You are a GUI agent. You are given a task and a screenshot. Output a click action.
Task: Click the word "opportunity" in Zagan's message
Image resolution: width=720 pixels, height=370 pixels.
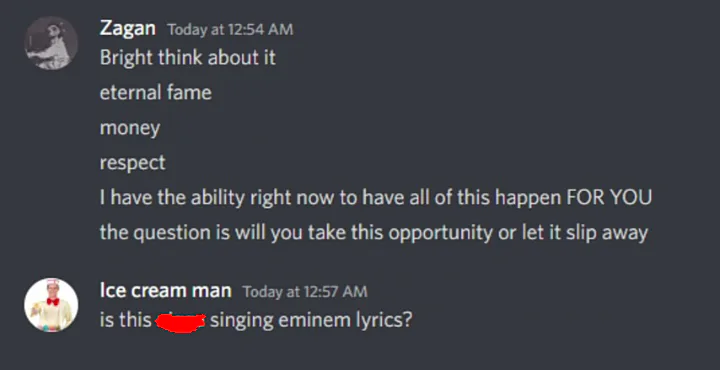(x=440, y=233)
